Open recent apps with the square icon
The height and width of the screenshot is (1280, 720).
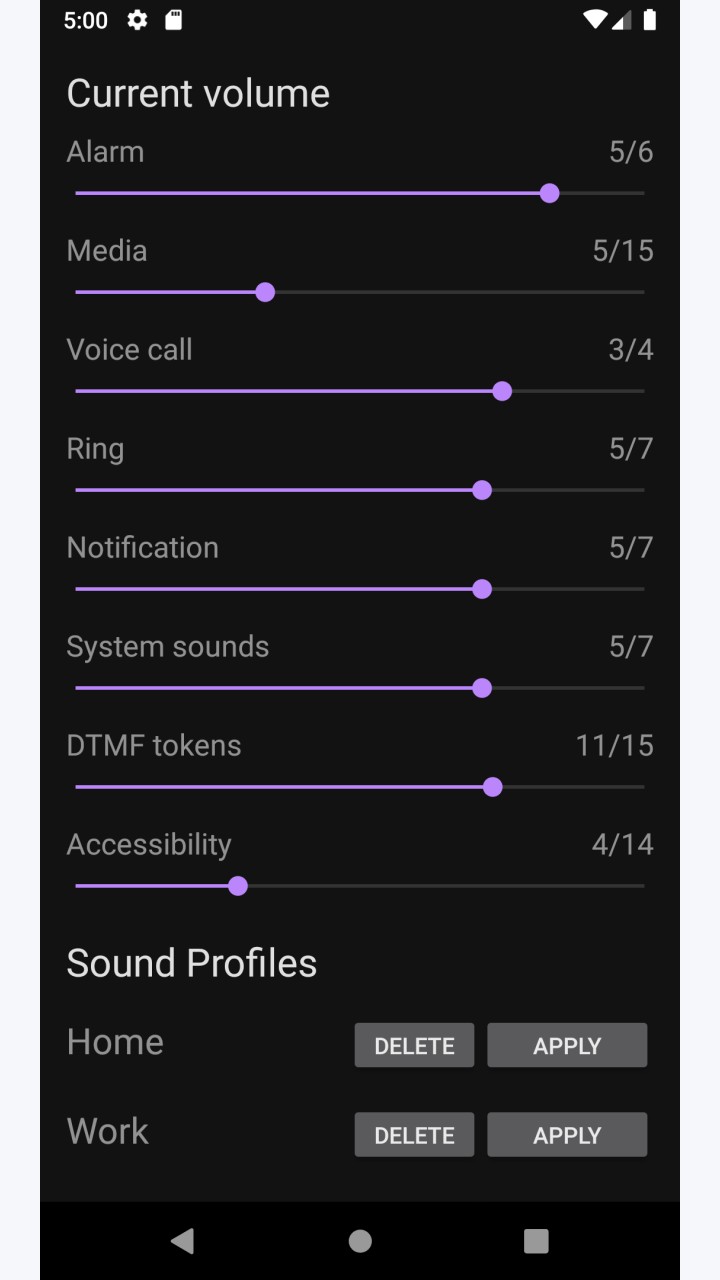[x=536, y=1241]
